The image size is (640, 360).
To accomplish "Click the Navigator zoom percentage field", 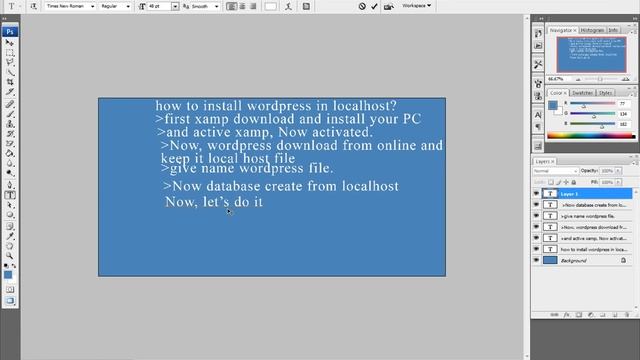I will (x=556, y=79).
